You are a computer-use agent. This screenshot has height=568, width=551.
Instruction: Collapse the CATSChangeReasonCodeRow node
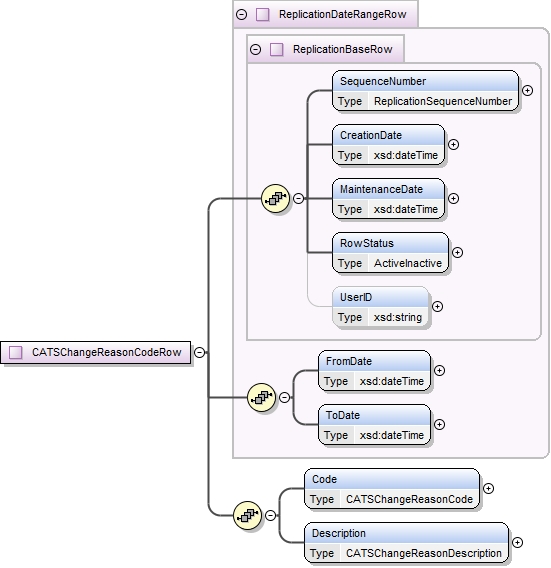tap(200, 352)
